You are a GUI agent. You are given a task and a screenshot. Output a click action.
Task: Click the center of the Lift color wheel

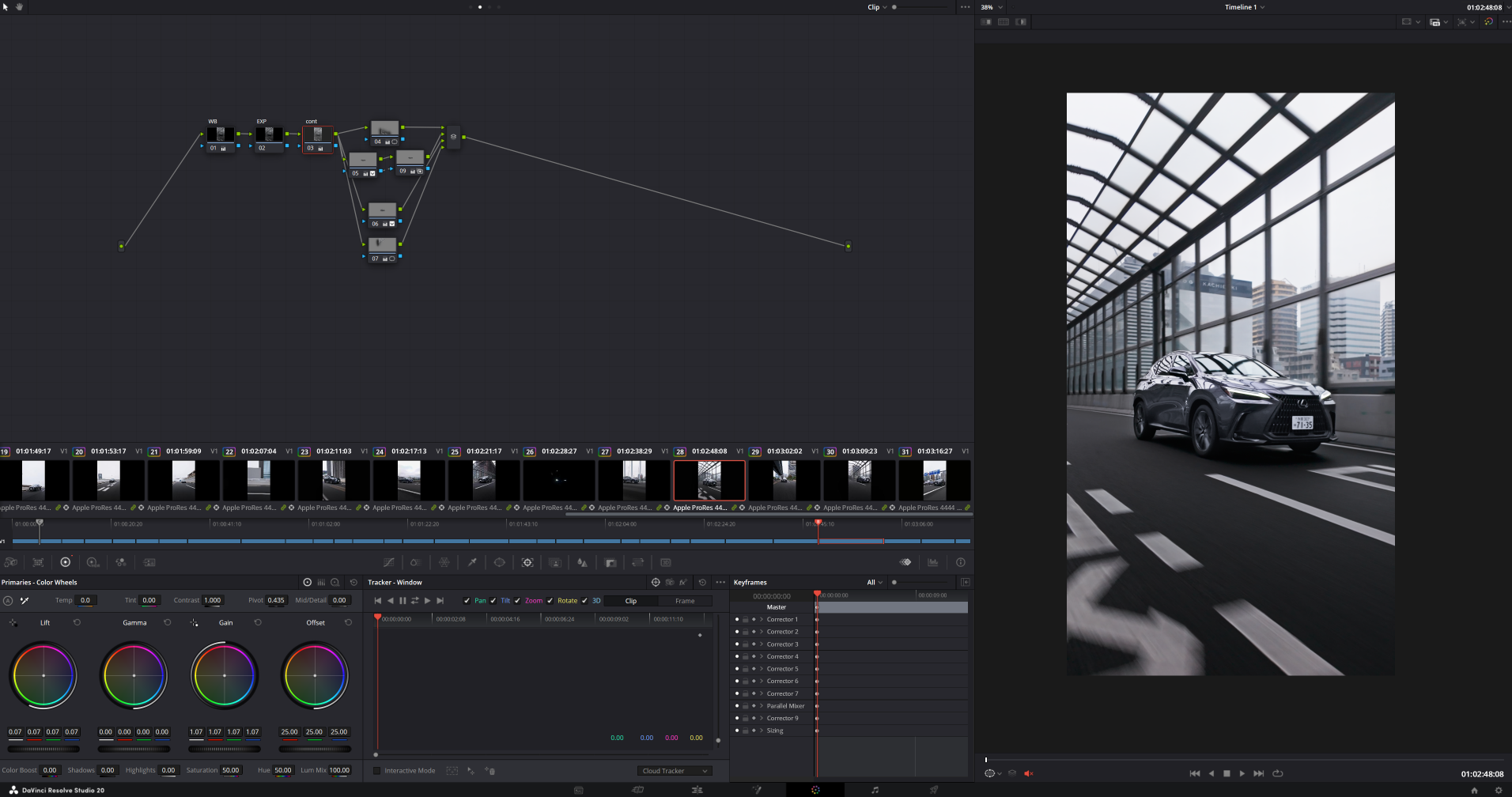[x=43, y=675]
